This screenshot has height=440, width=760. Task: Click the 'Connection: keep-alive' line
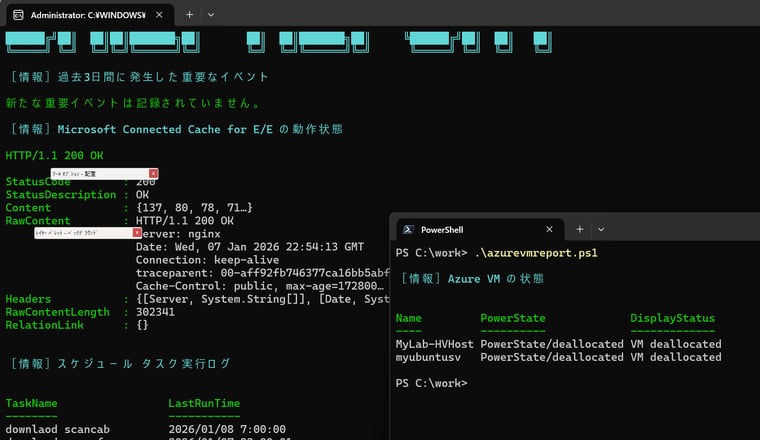point(207,260)
